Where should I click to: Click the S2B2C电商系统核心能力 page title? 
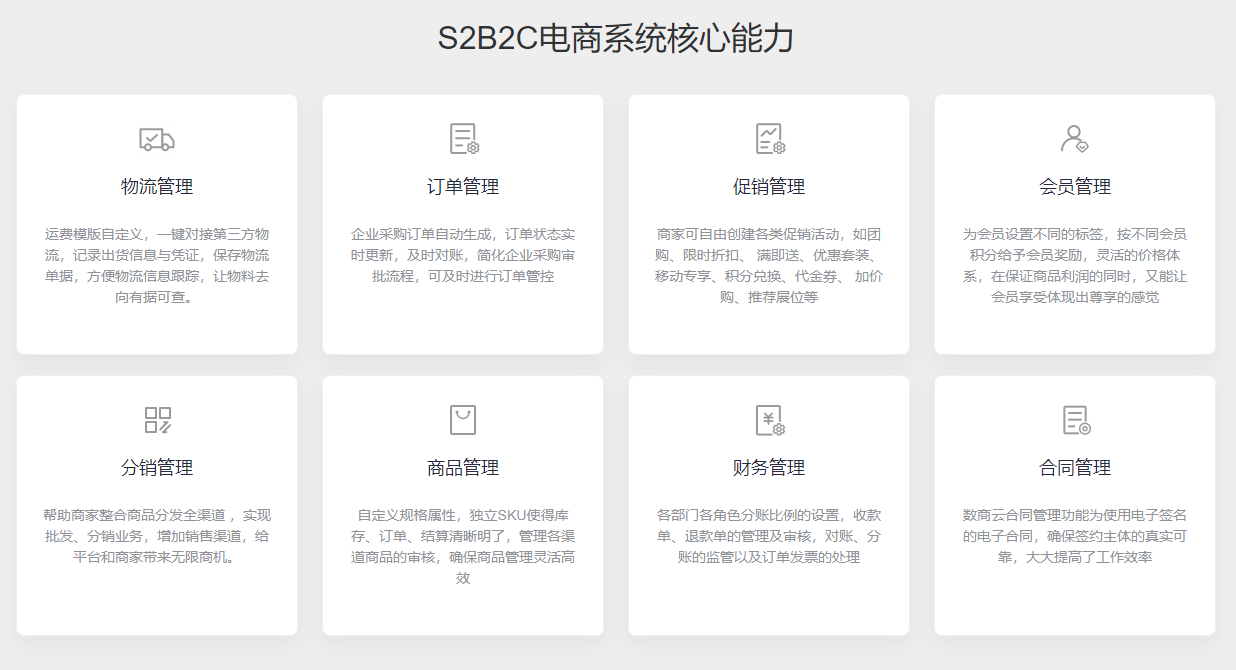617,39
